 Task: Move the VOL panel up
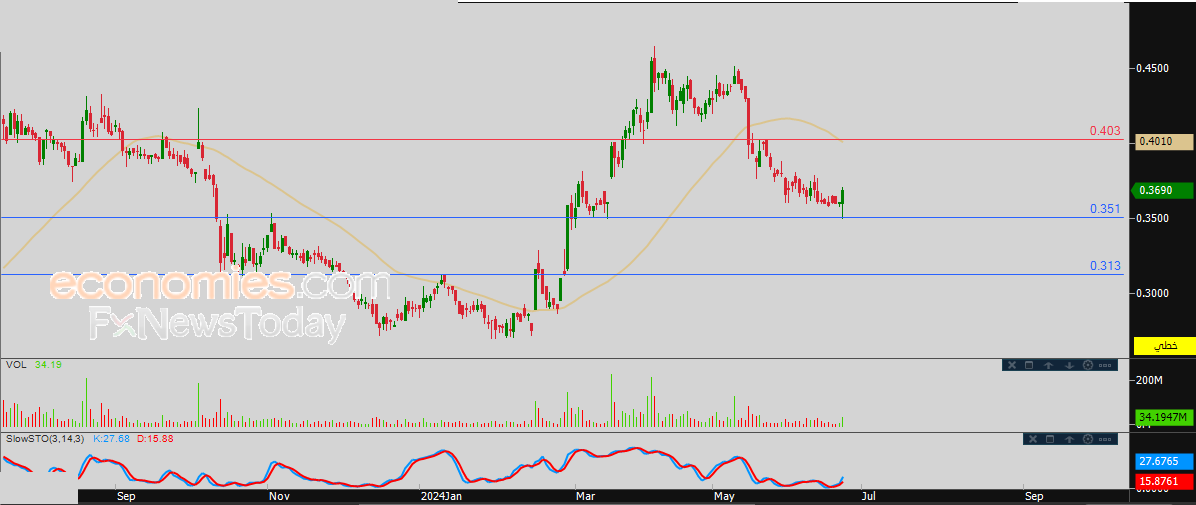coord(1048,366)
